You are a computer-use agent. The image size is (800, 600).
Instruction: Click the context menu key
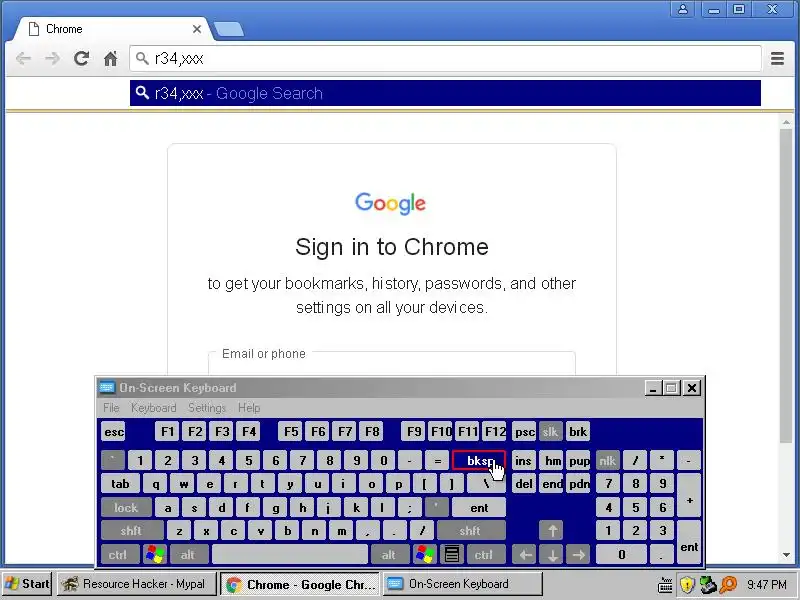click(452, 555)
